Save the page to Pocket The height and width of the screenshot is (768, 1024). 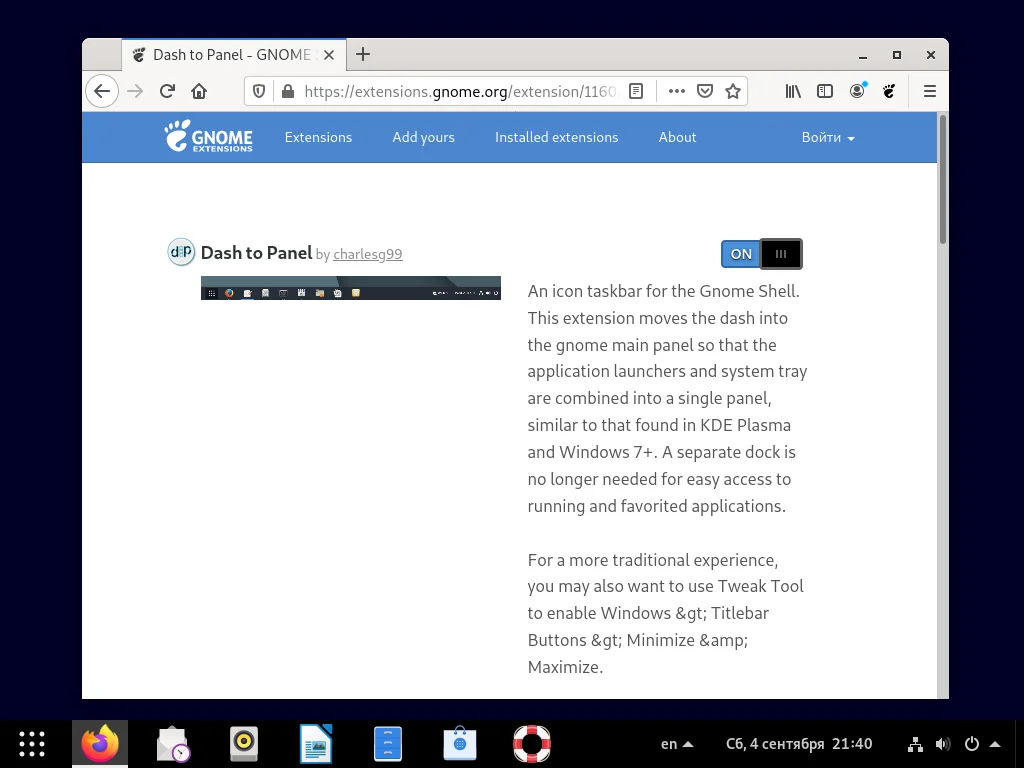[705, 91]
